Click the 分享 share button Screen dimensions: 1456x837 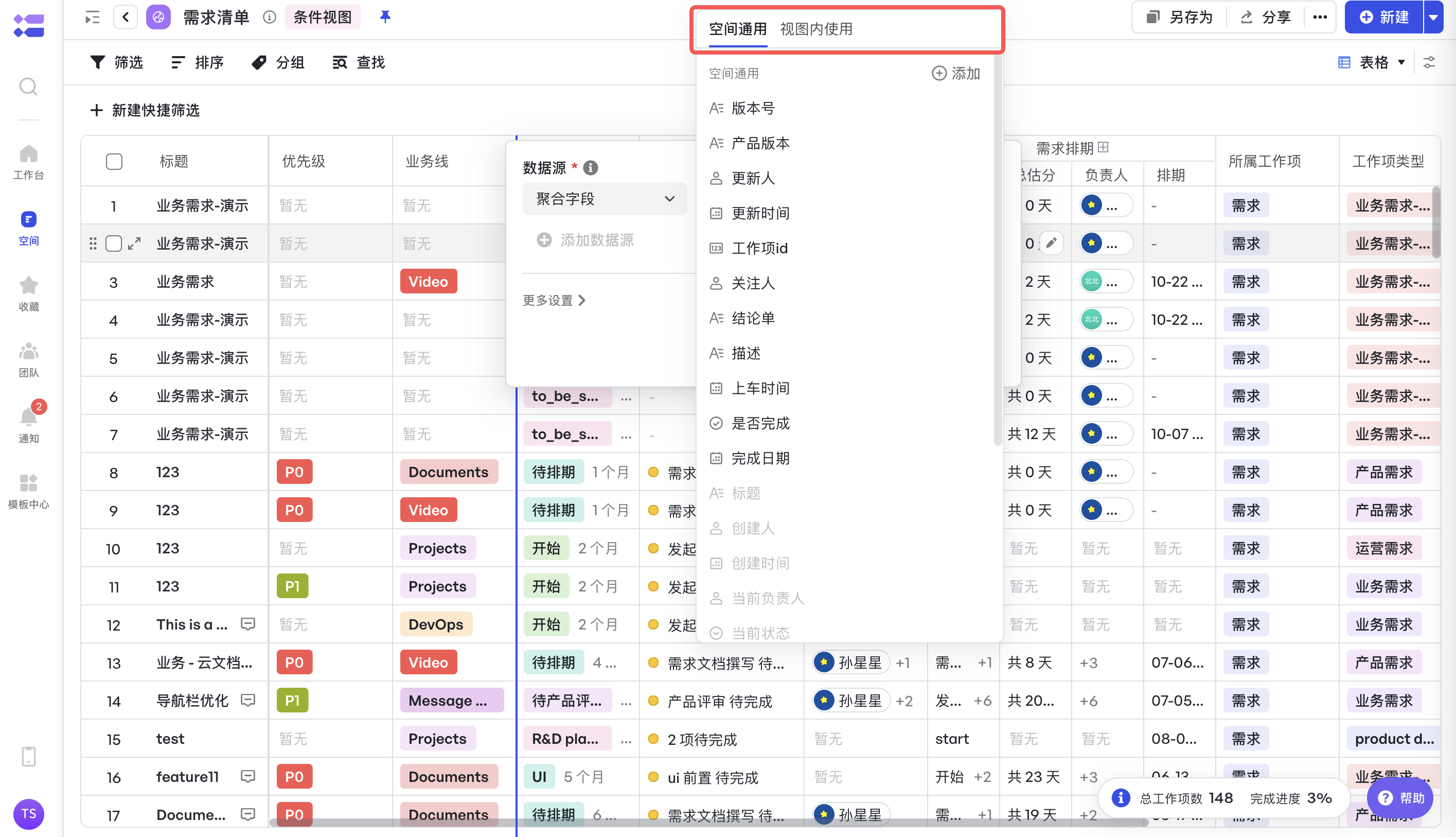(1266, 18)
